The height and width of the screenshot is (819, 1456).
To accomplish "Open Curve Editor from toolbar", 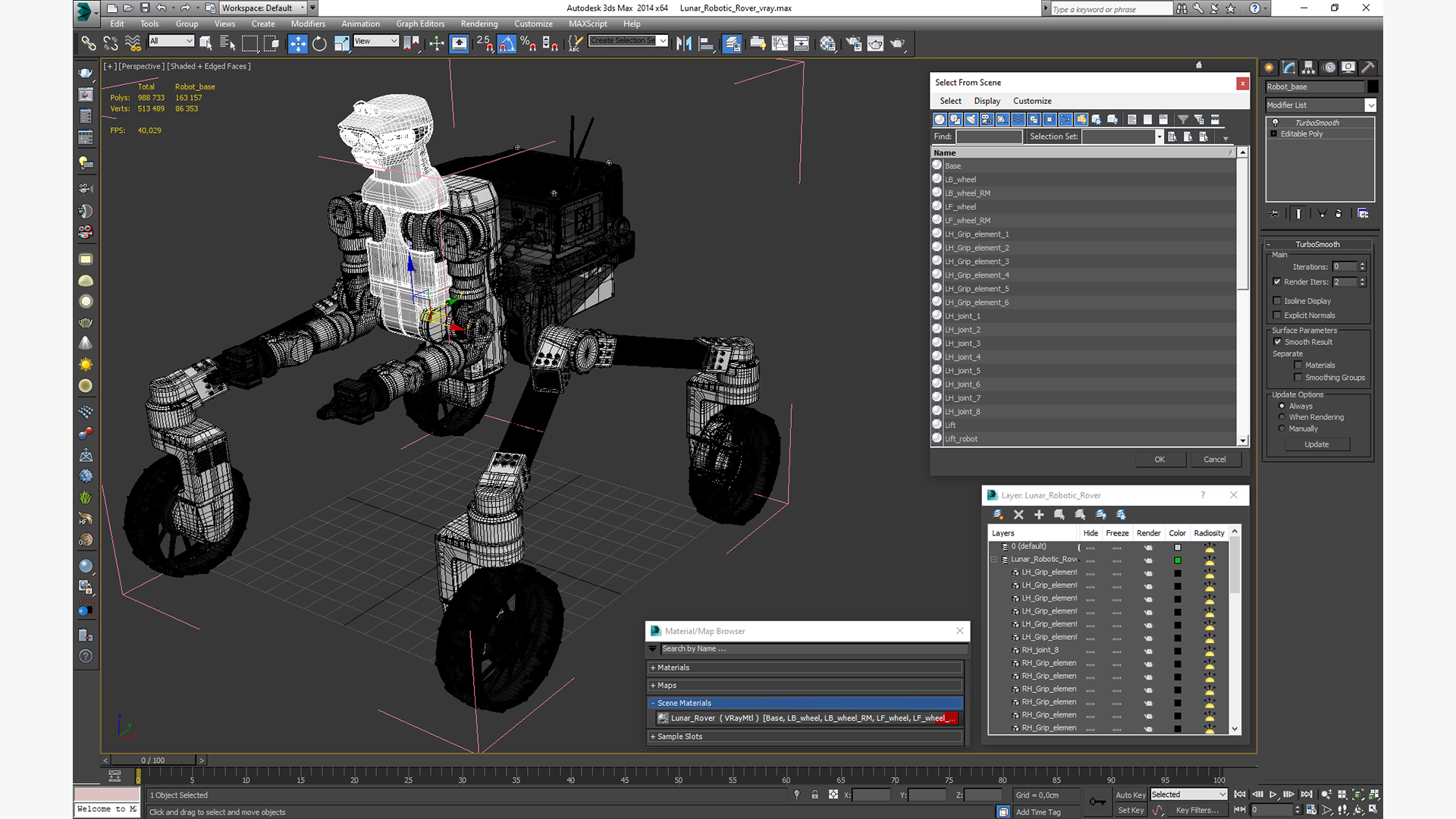I will point(780,43).
